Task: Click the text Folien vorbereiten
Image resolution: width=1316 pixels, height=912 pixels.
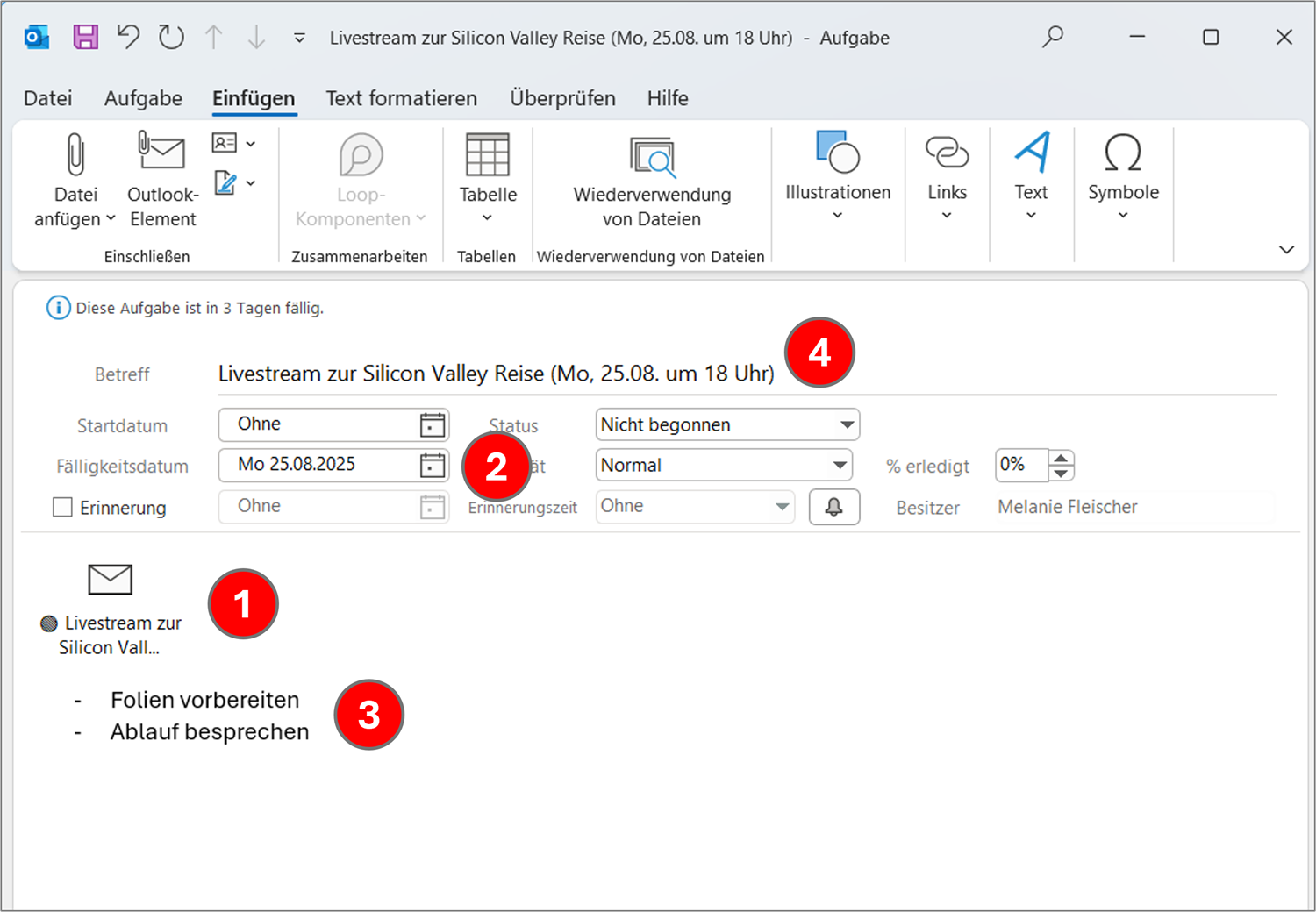Action: coord(204,700)
